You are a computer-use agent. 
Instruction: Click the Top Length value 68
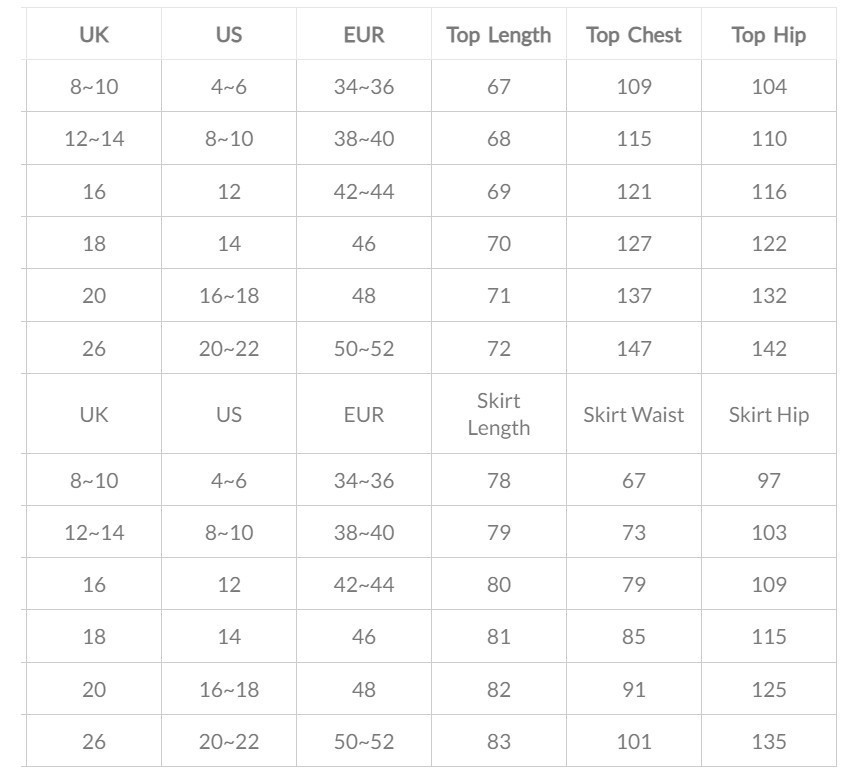(x=498, y=139)
